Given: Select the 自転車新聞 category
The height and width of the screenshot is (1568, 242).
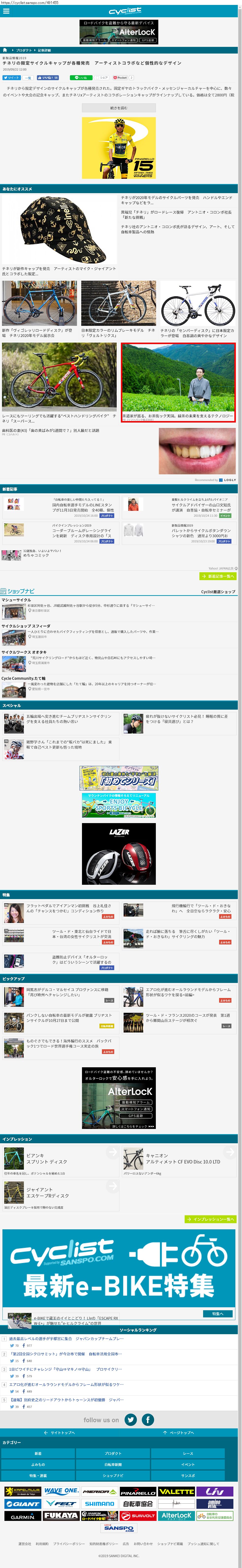Looking at the screenshot, I should (113, 1464).
